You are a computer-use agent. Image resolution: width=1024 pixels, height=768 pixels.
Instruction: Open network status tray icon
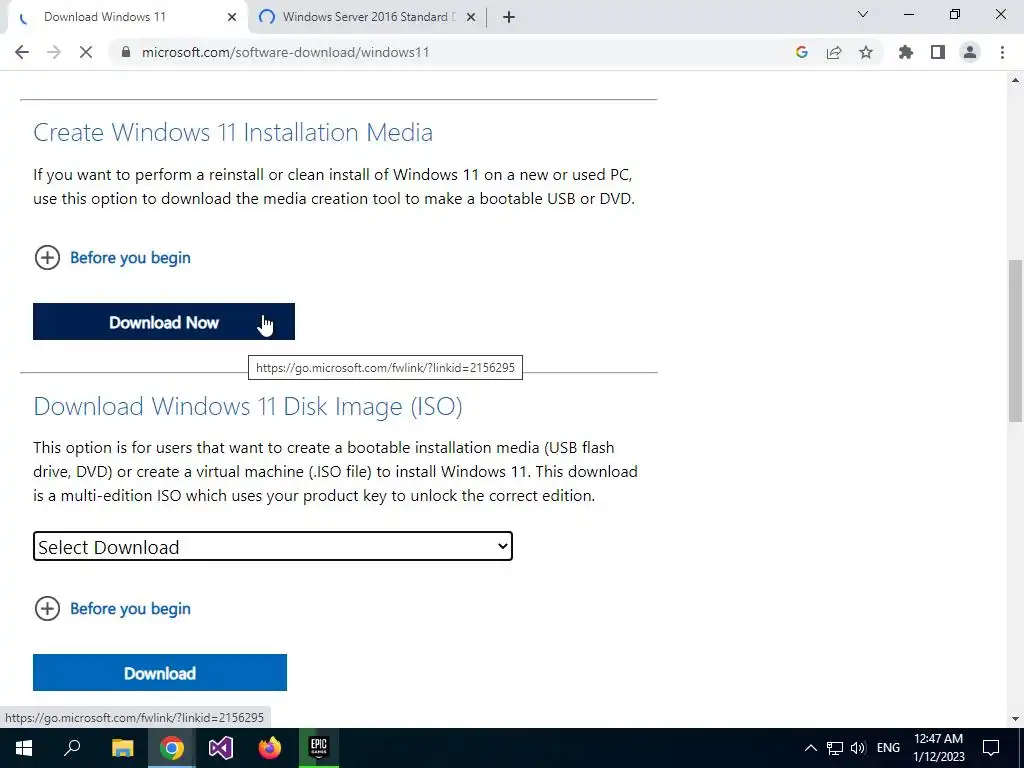pyautogui.click(x=835, y=748)
